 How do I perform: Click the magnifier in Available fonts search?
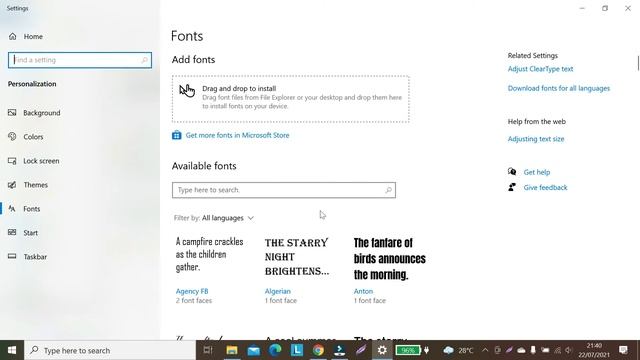[x=388, y=190]
